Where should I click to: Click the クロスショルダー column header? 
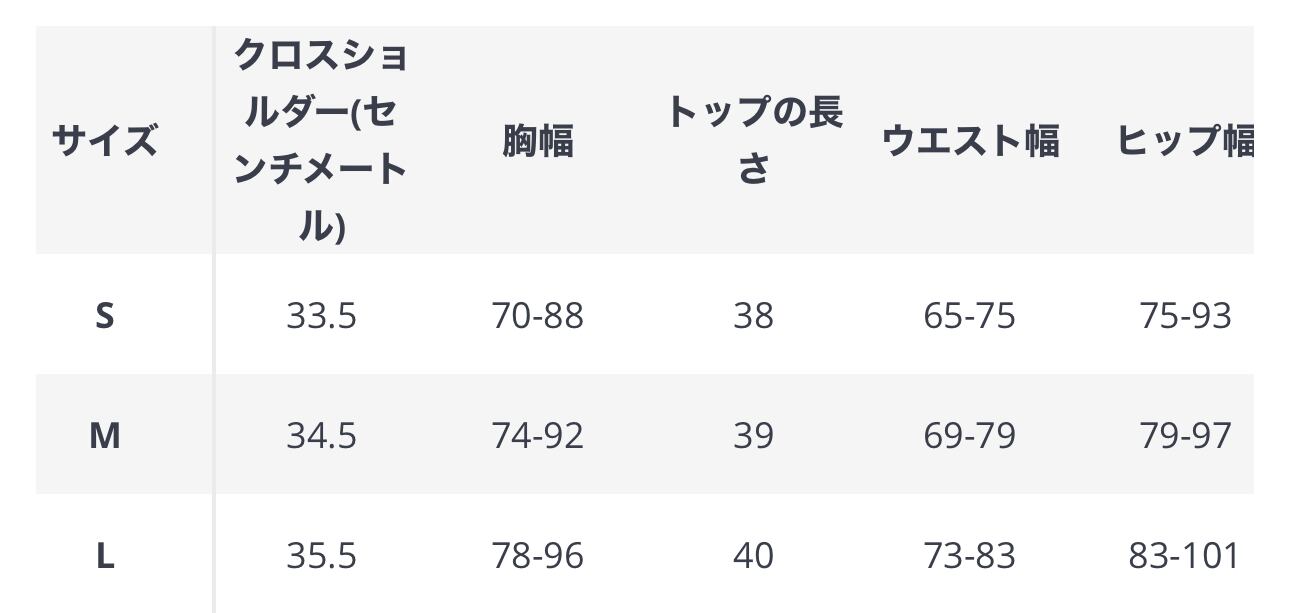[321, 141]
